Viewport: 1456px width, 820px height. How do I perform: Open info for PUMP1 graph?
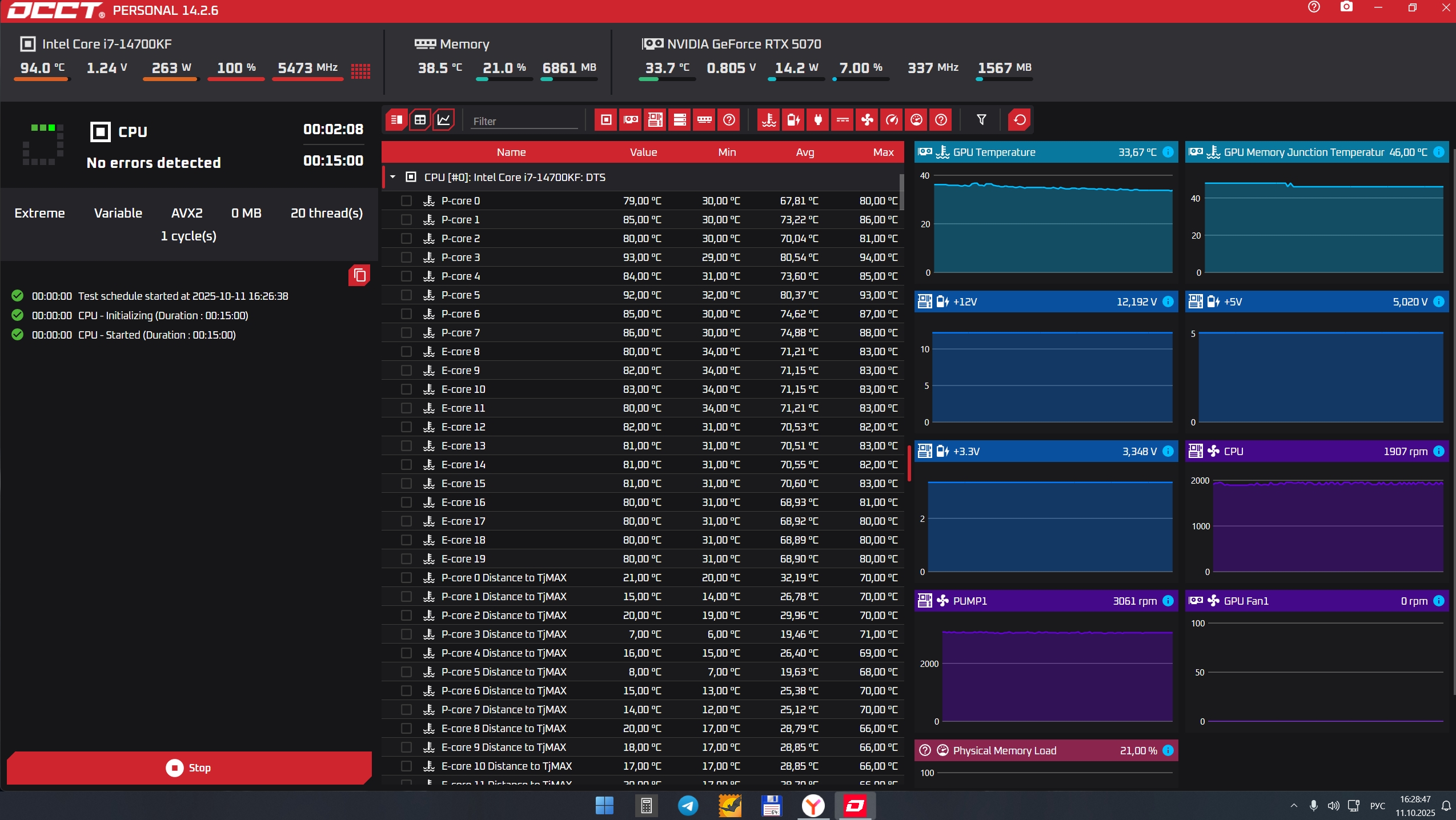[1168, 601]
